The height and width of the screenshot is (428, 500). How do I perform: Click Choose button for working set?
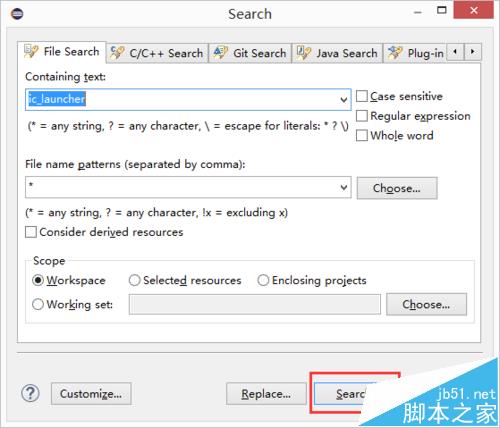tap(426, 304)
